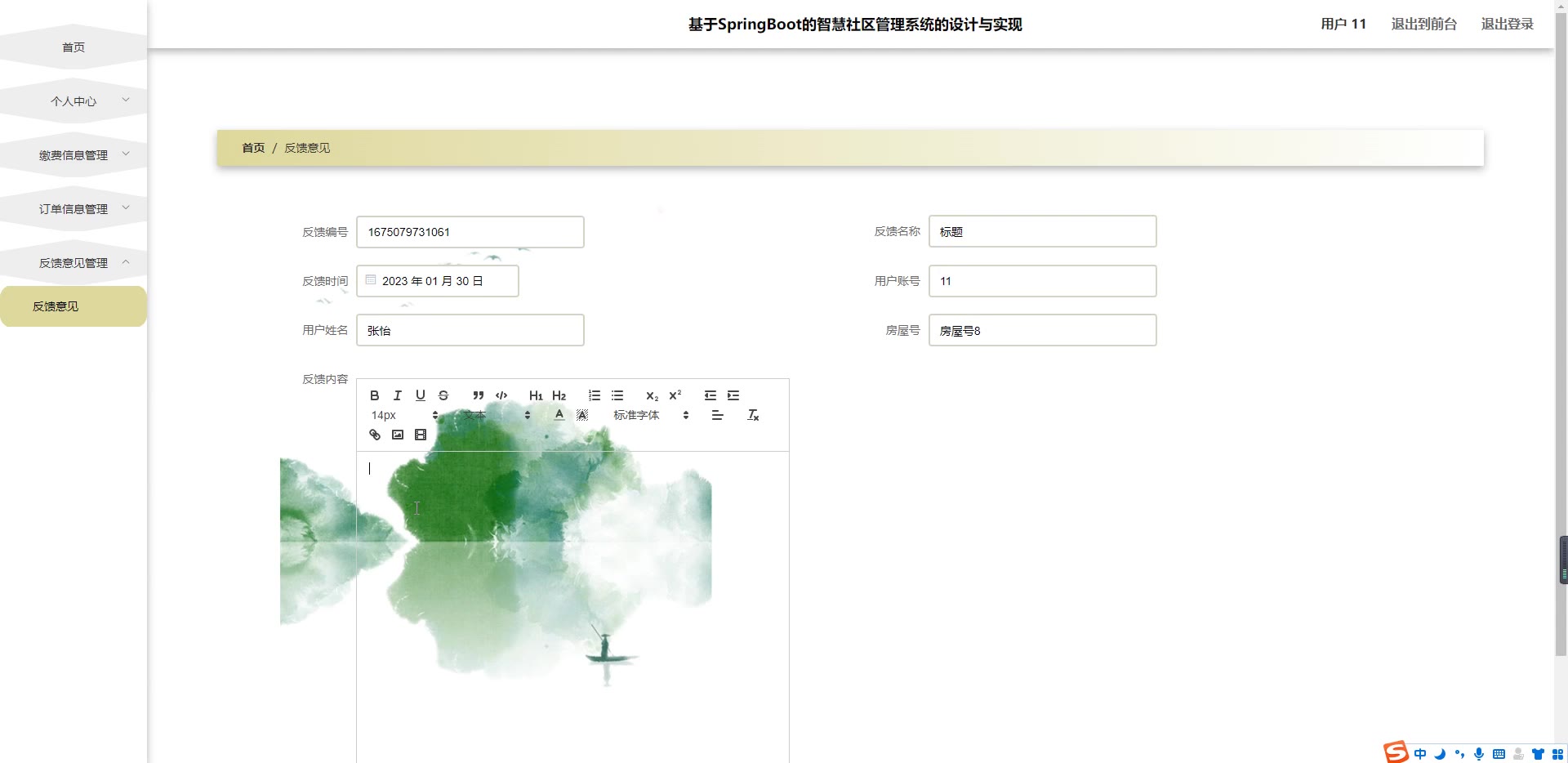The width and height of the screenshot is (1568, 763).
Task: Insert a code block
Action: pyautogui.click(x=501, y=395)
